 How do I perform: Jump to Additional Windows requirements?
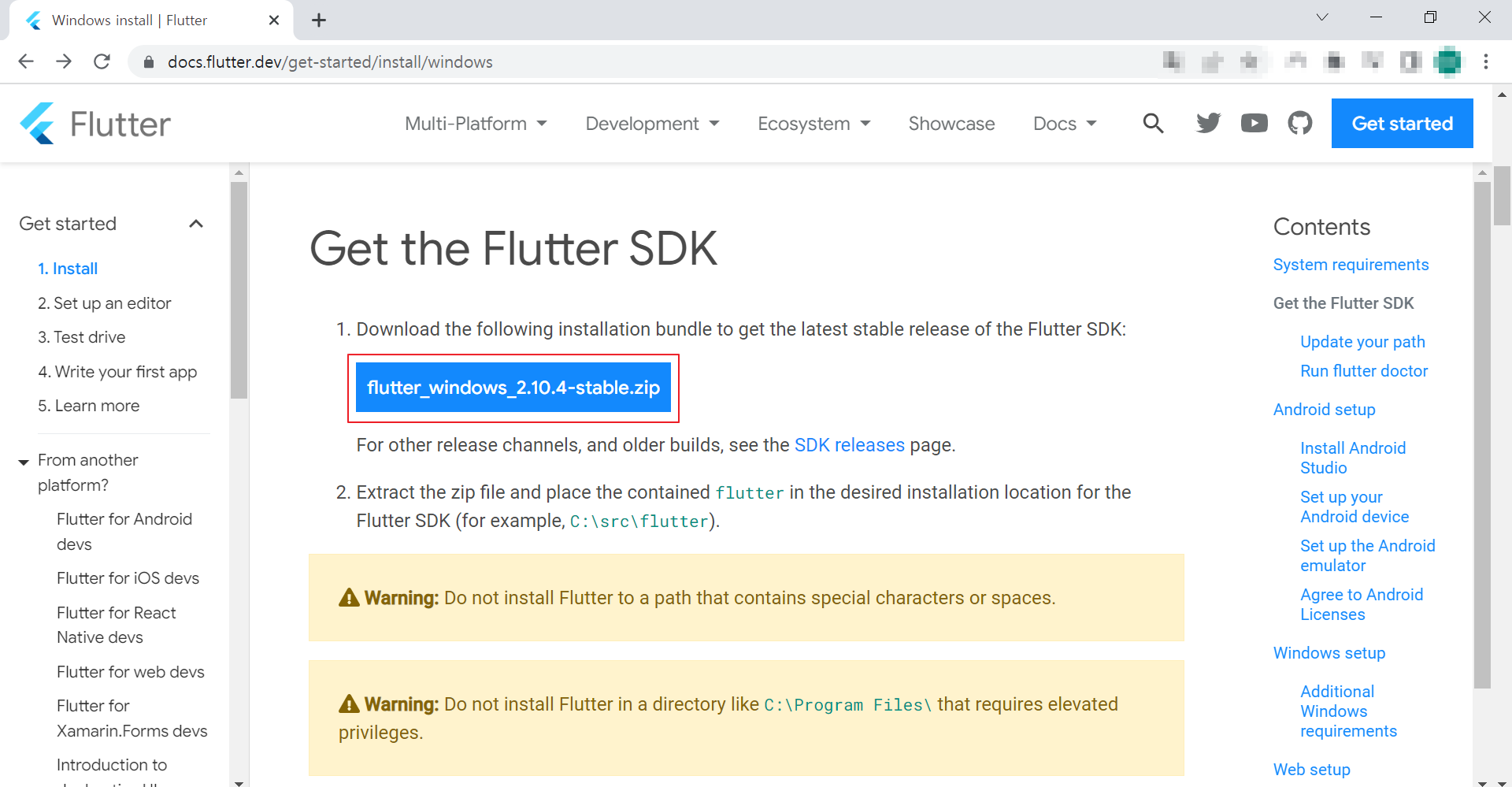1348,711
